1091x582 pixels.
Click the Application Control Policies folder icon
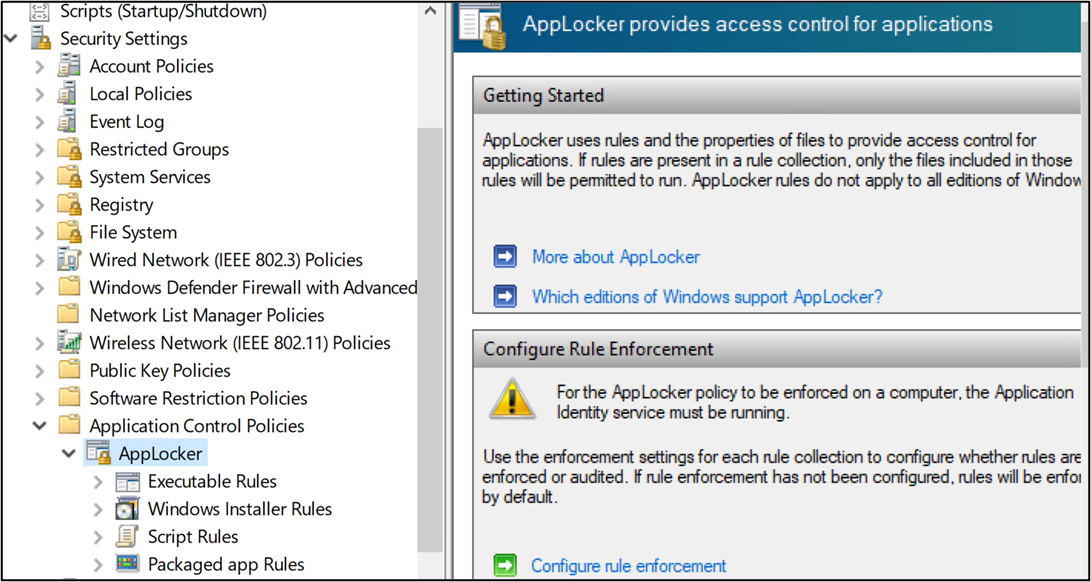click(70, 425)
